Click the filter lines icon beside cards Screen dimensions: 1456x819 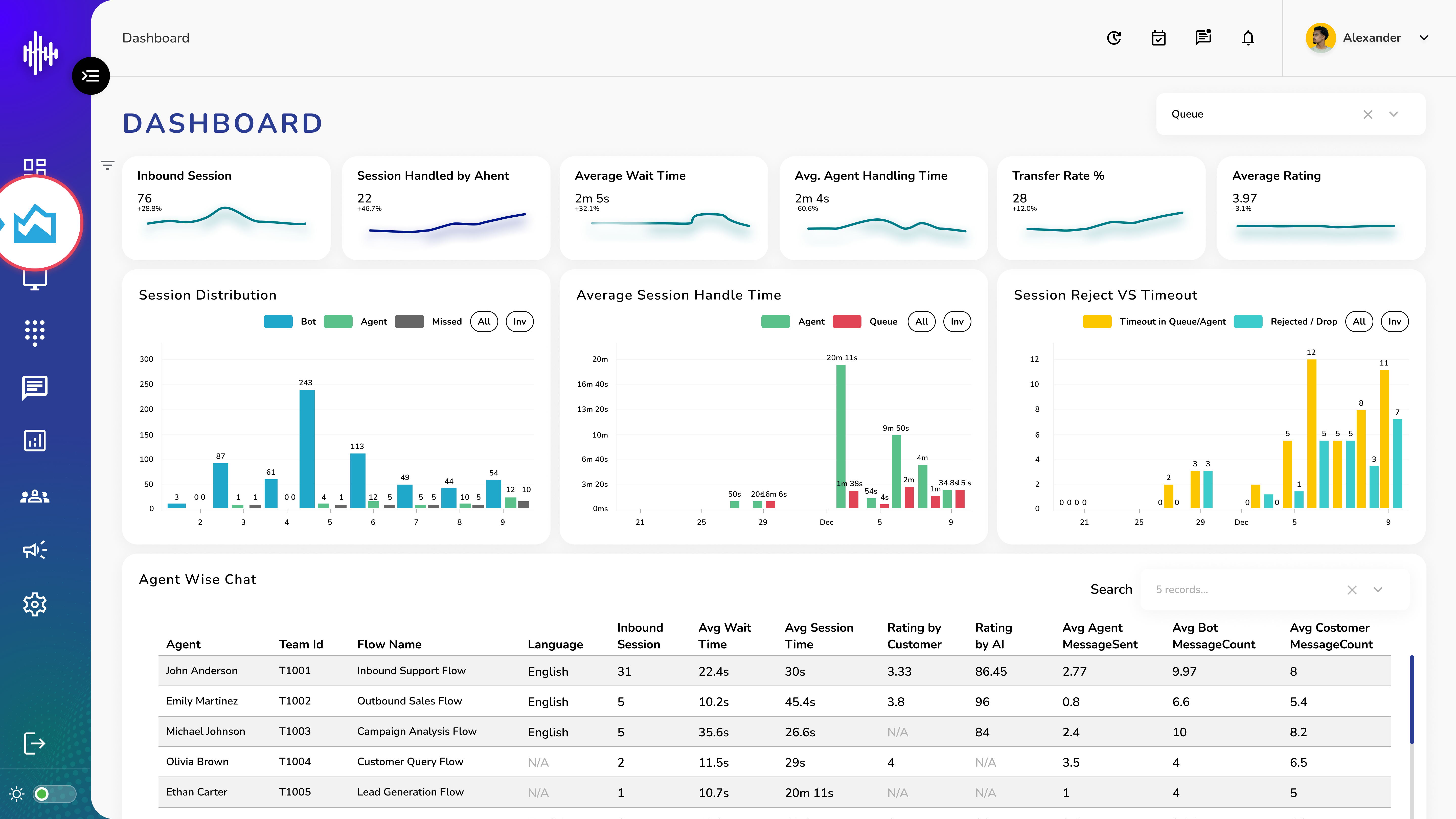click(x=107, y=165)
